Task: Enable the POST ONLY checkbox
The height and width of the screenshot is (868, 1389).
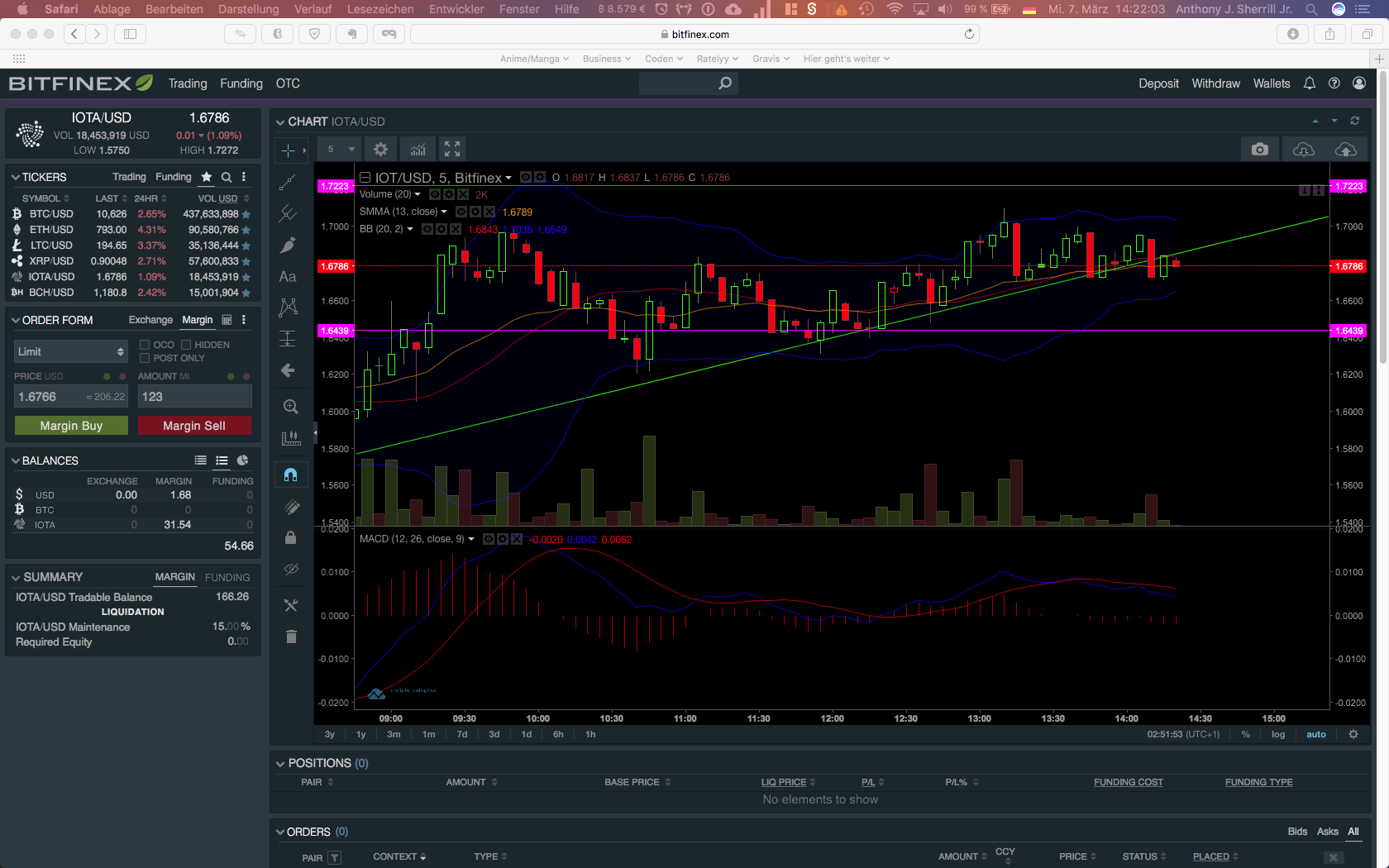Action: tap(145, 358)
